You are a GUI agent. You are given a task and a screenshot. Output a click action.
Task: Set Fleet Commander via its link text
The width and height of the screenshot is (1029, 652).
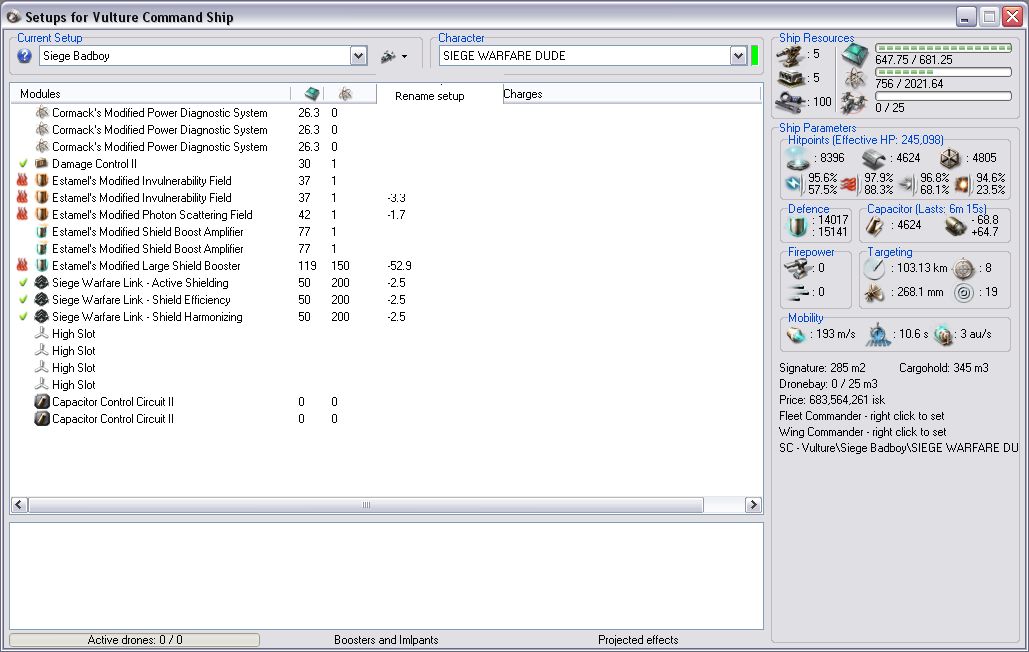click(862, 416)
